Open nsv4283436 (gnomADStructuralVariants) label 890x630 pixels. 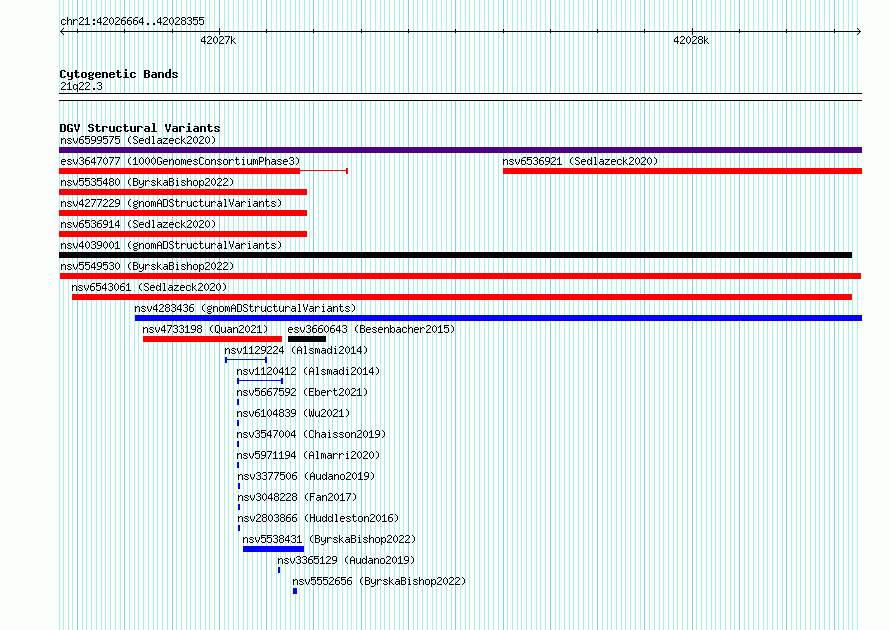(x=245, y=308)
